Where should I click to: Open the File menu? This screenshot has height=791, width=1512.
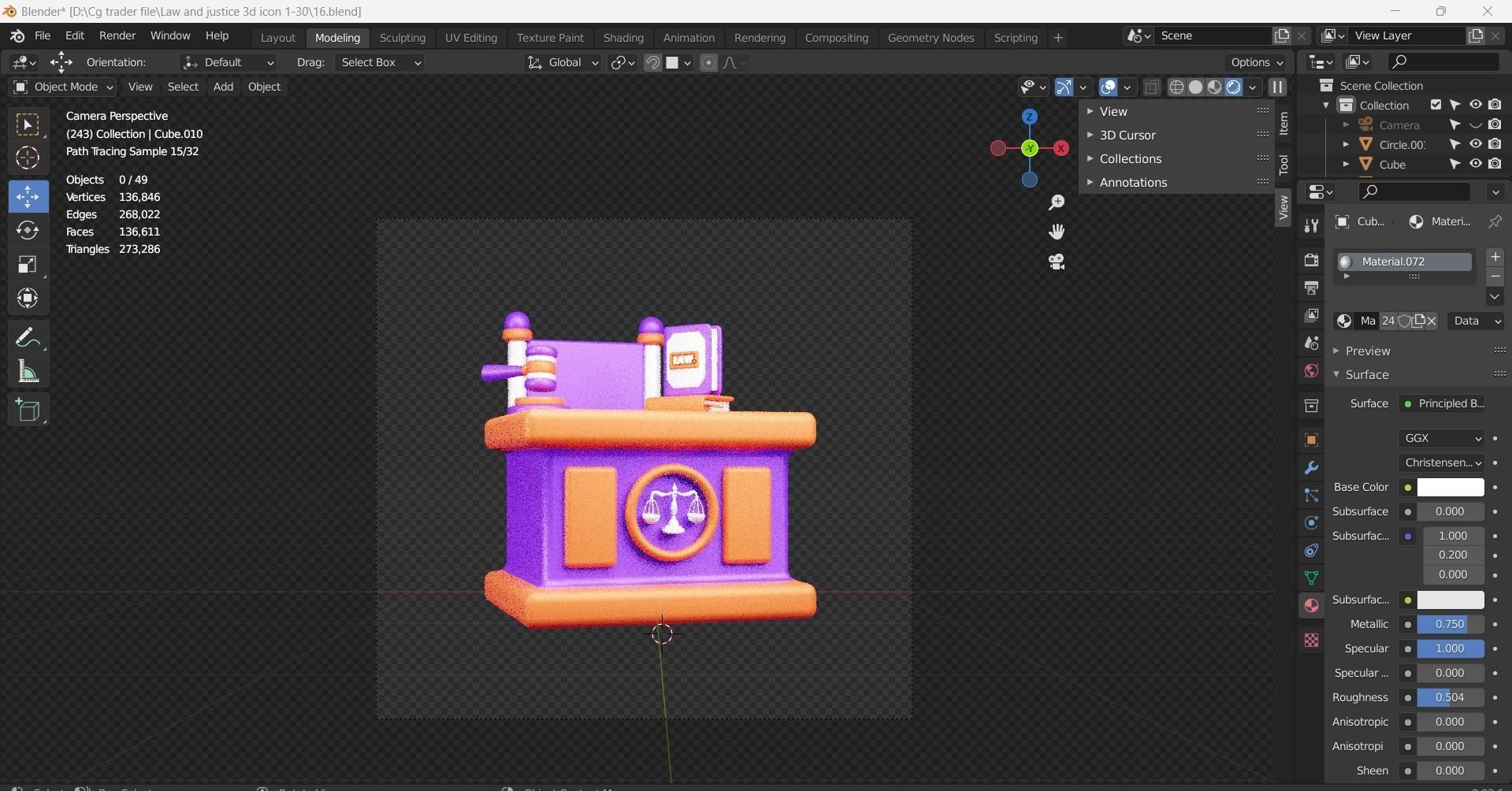(43, 36)
